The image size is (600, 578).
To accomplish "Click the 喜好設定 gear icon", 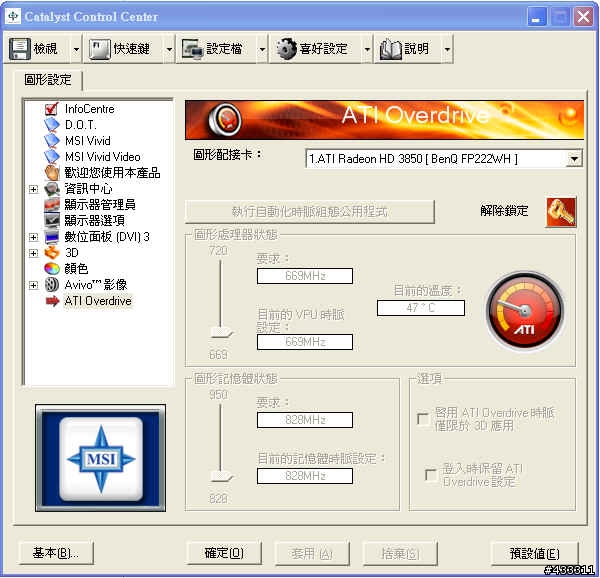I will [x=286, y=49].
